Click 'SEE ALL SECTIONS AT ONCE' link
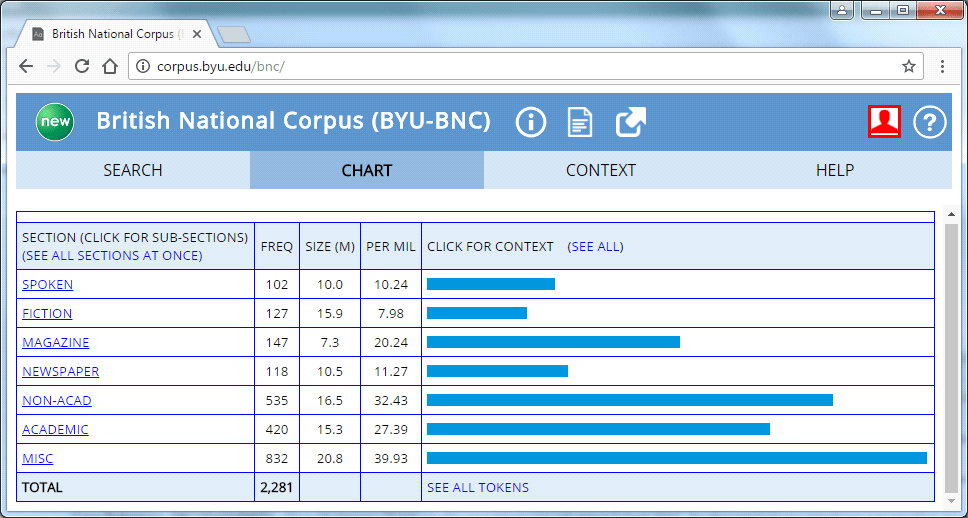968x518 pixels. (x=112, y=255)
